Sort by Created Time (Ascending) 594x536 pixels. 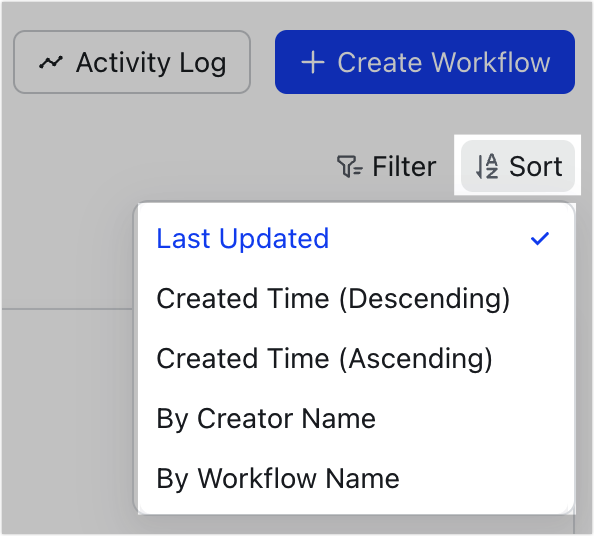(x=356, y=358)
